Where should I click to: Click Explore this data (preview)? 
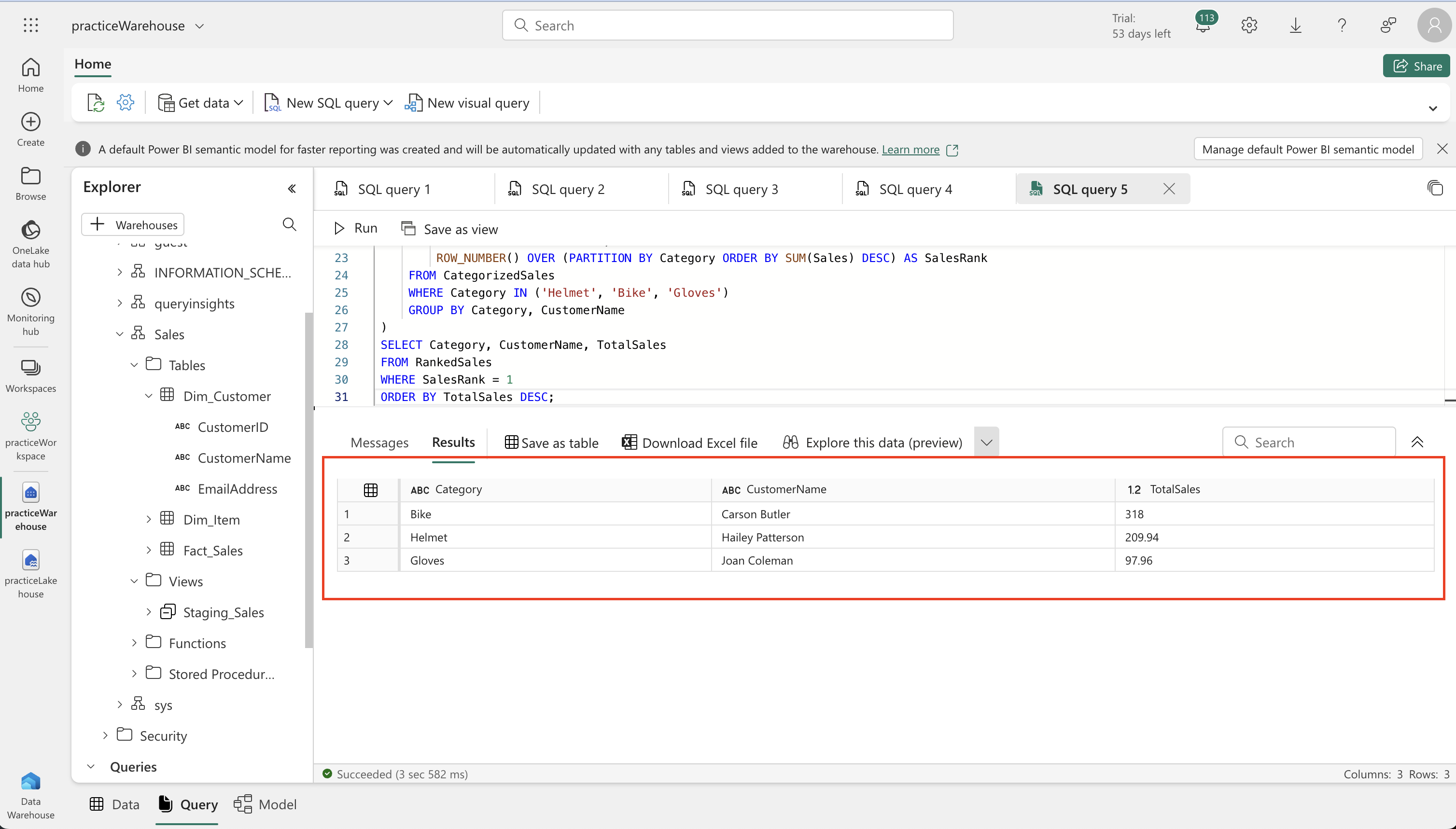(x=872, y=442)
